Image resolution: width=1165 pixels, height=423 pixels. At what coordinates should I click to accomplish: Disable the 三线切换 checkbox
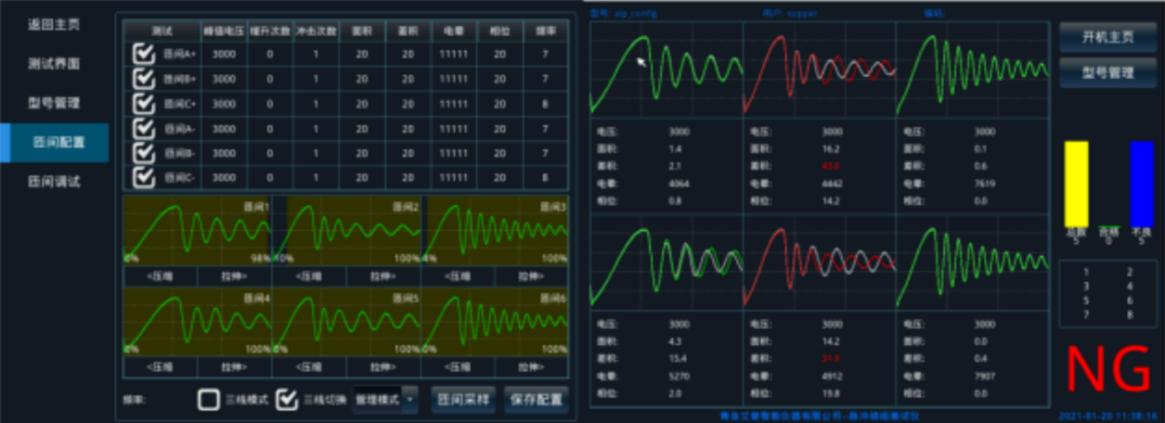[x=287, y=400]
